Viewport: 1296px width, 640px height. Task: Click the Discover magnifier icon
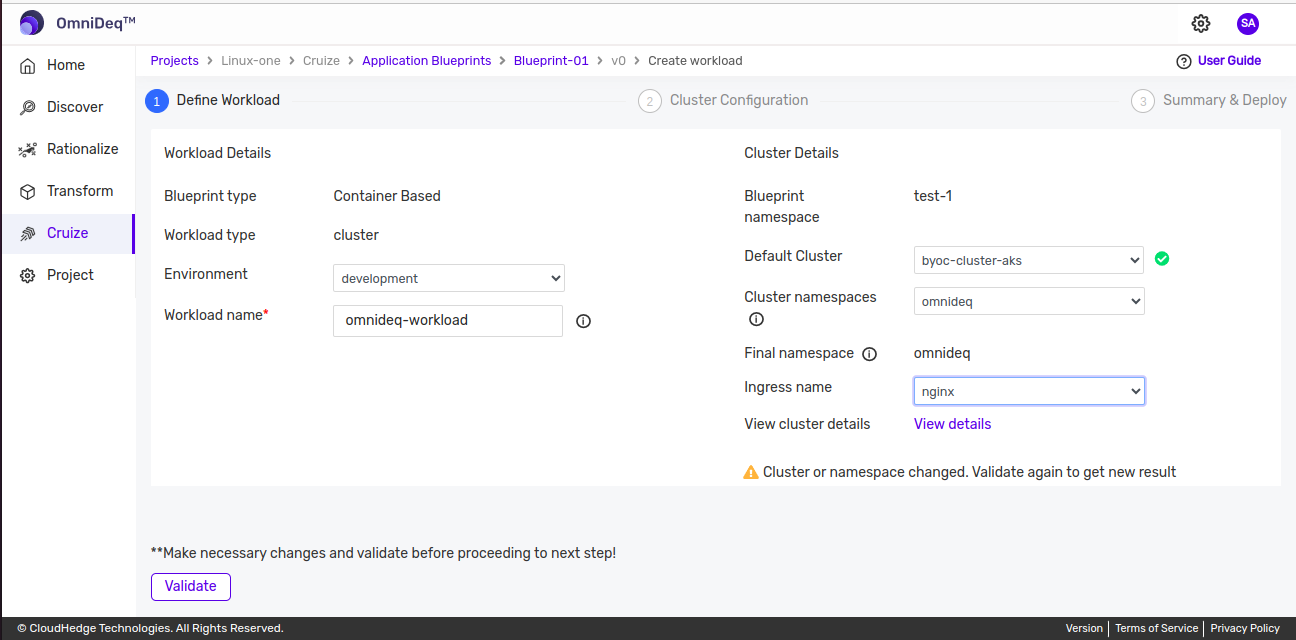(x=28, y=107)
